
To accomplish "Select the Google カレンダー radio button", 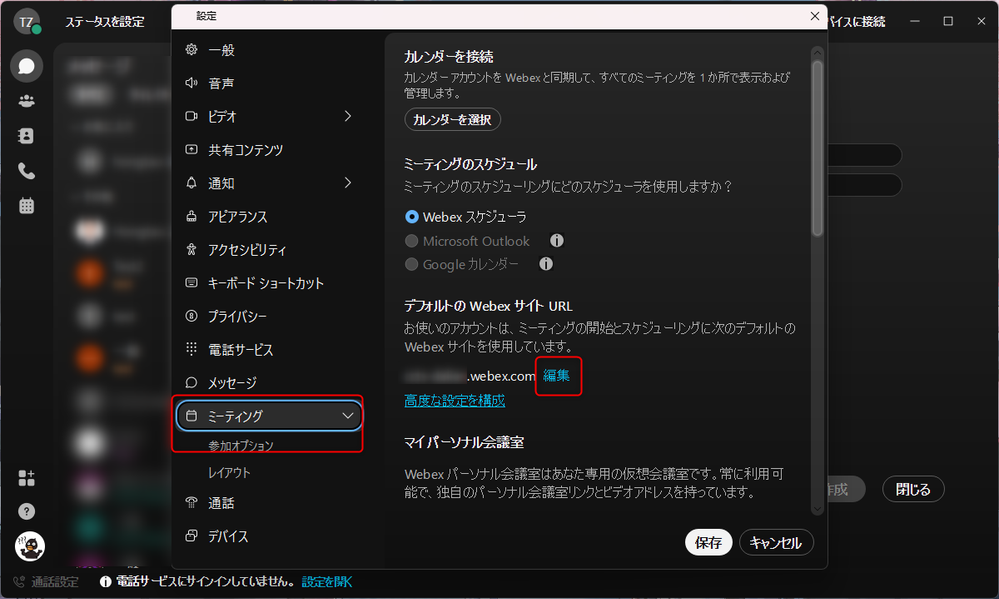I will pos(412,264).
